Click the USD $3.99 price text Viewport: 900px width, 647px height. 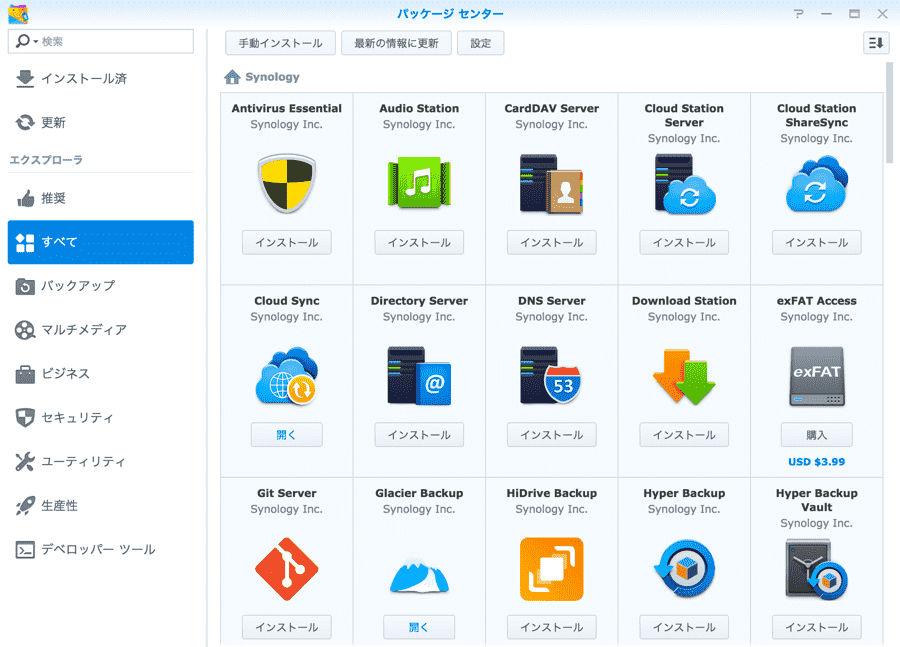click(x=817, y=462)
